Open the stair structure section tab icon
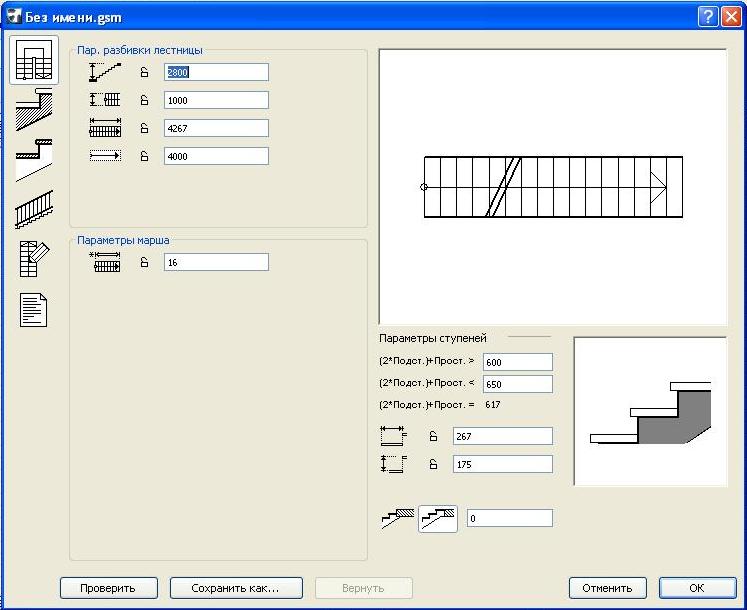747x610 pixels. [34, 110]
